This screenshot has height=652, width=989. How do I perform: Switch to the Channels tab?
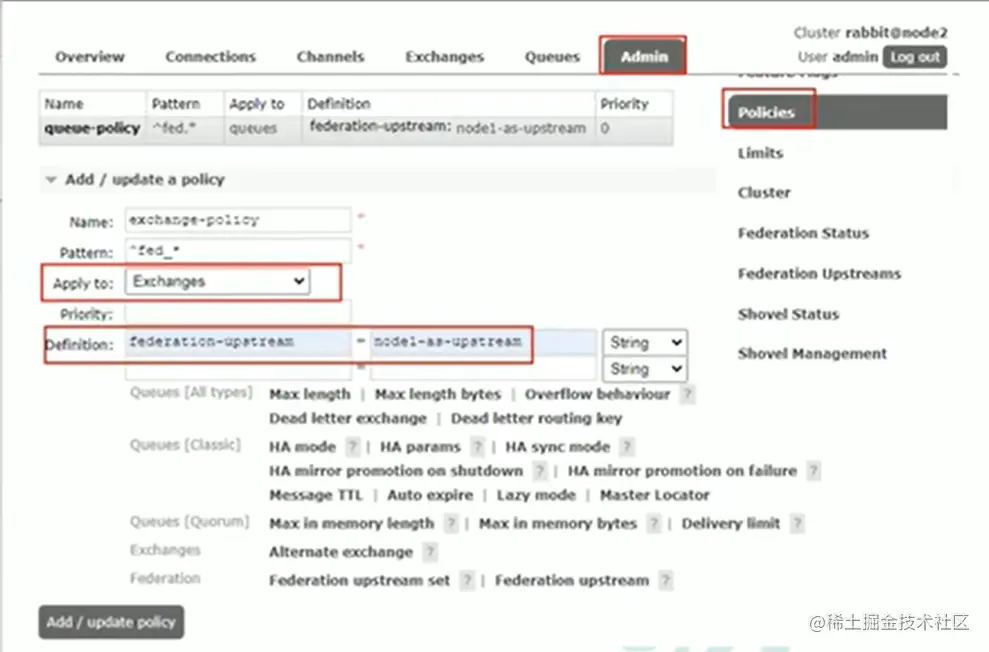pyautogui.click(x=331, y=57)
